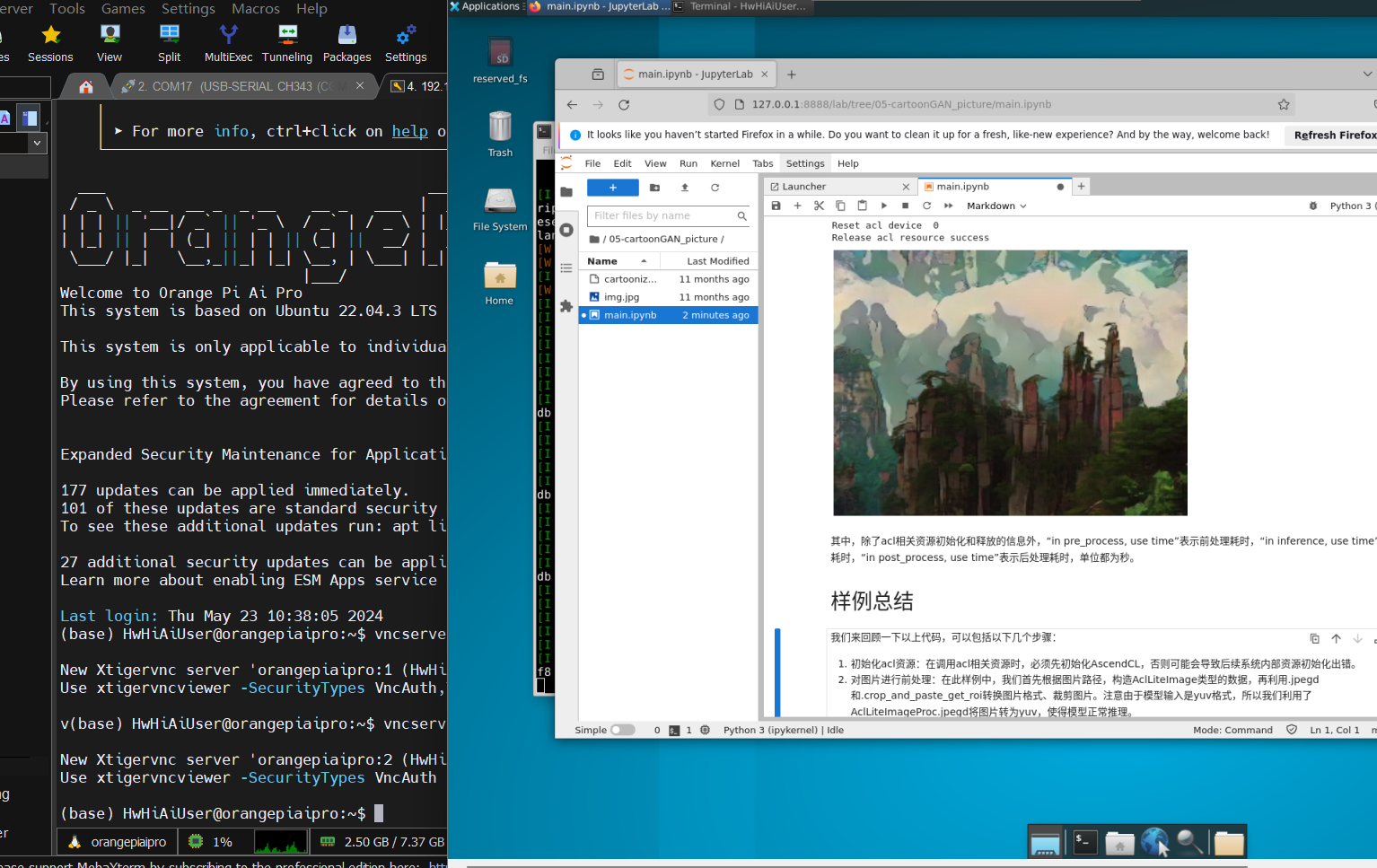Run the selected cell with the play icon

click(883, 206)
